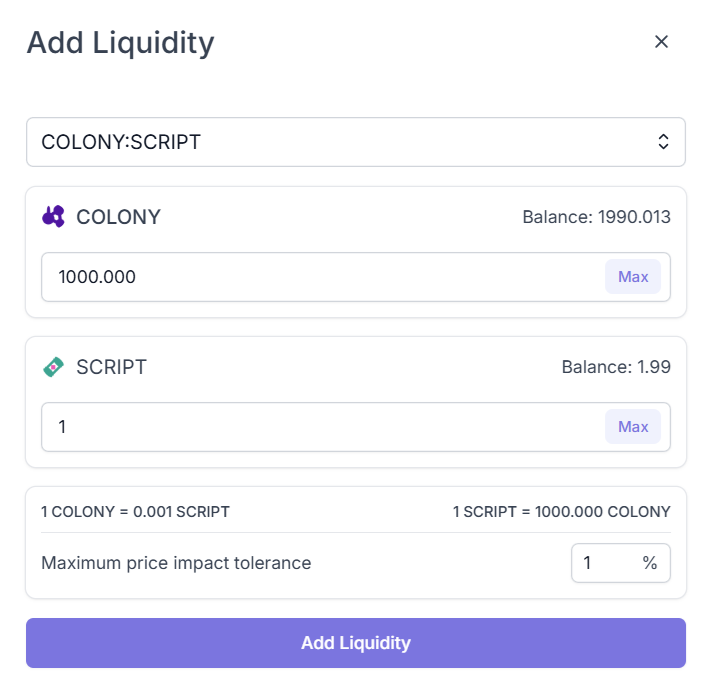Click the green SCRIPT token icon
709x695 pixels.
pyautogui.click(x=53, y=367)
